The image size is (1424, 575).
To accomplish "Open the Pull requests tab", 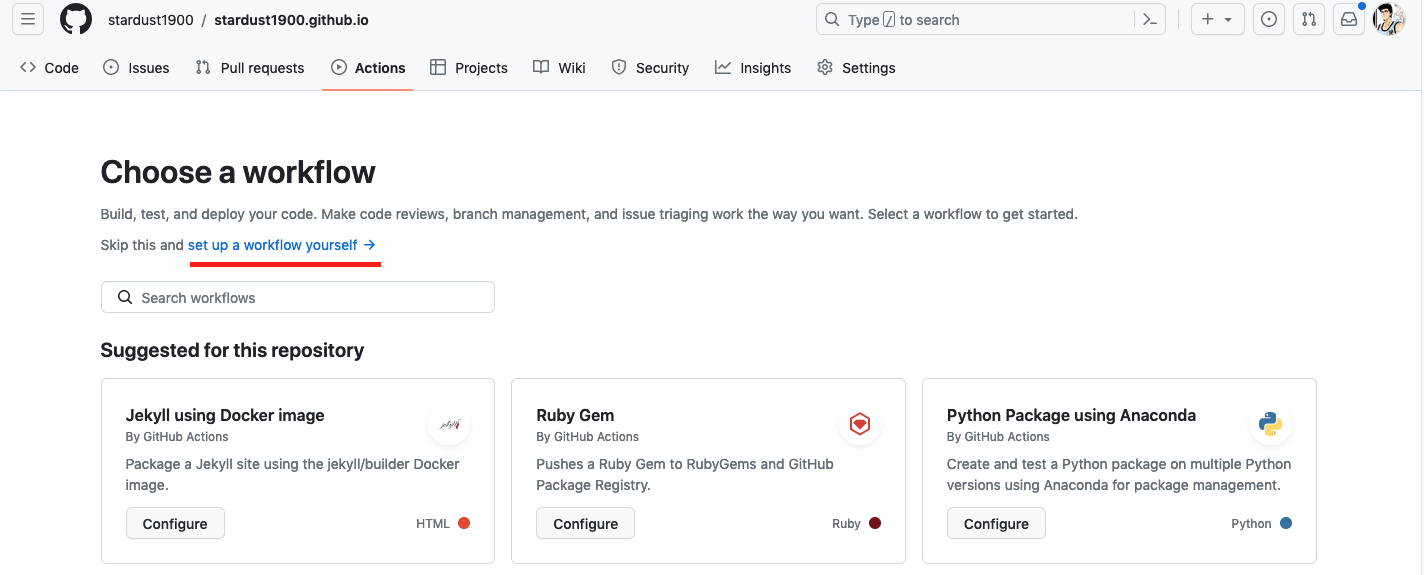I will click(250, 68).
